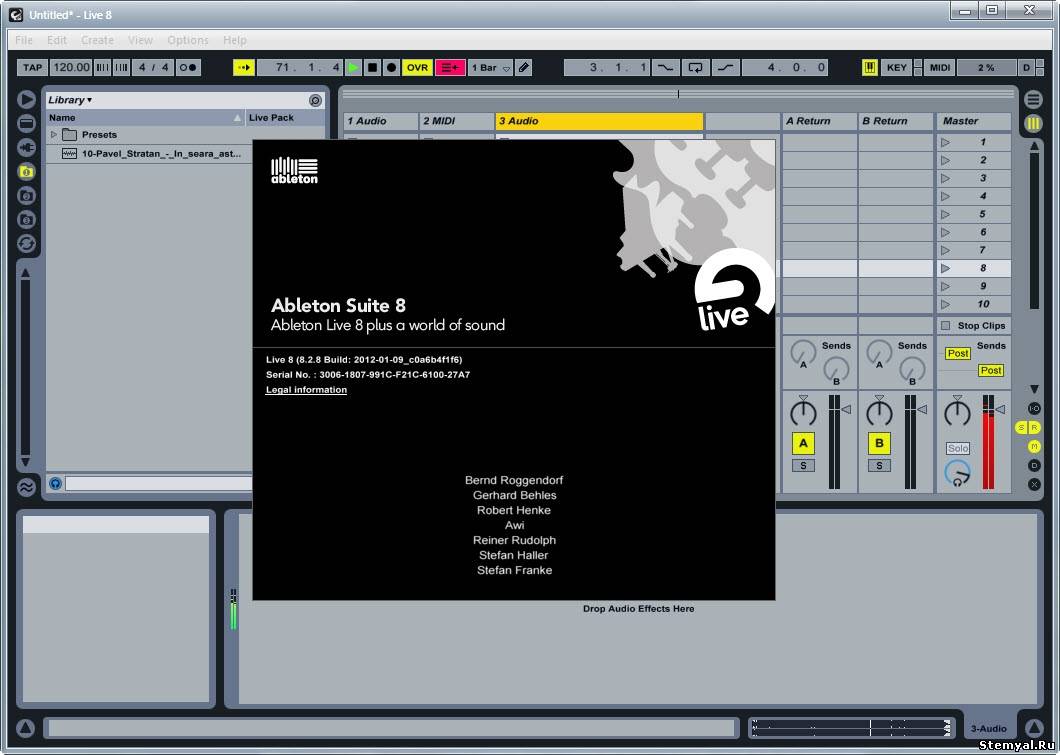Image resolution: width=1060 pixels, height=755 pixels.
Task: Sort by the Name column header
Action: [x=145, y=118]
